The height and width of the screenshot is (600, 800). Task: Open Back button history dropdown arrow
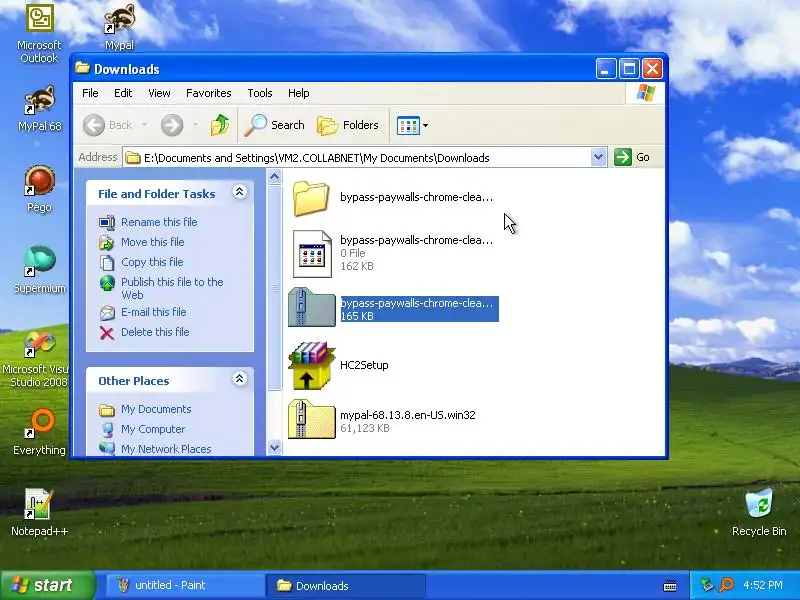144,124
